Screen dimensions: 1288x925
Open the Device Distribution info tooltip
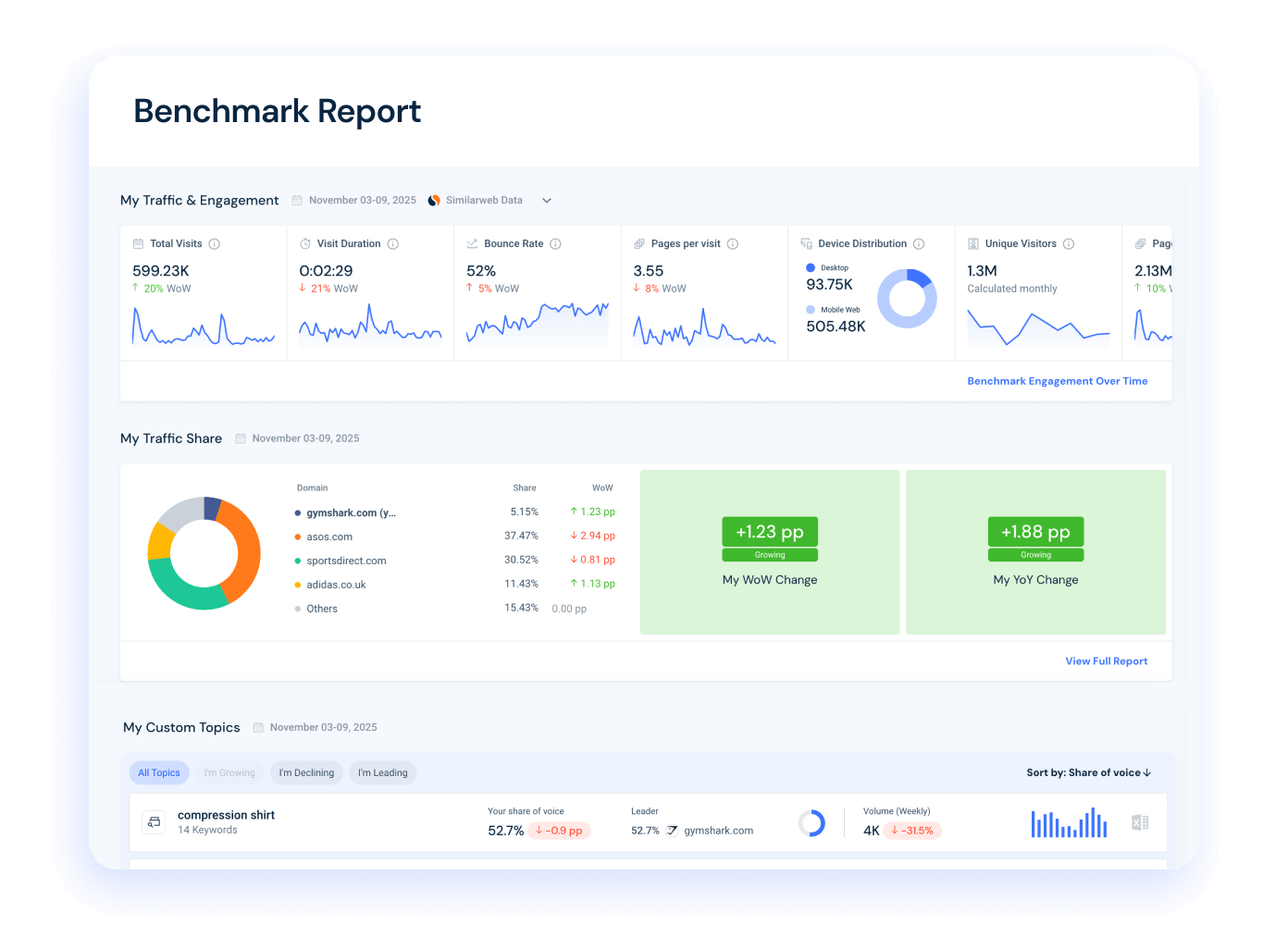pos(920,243)
